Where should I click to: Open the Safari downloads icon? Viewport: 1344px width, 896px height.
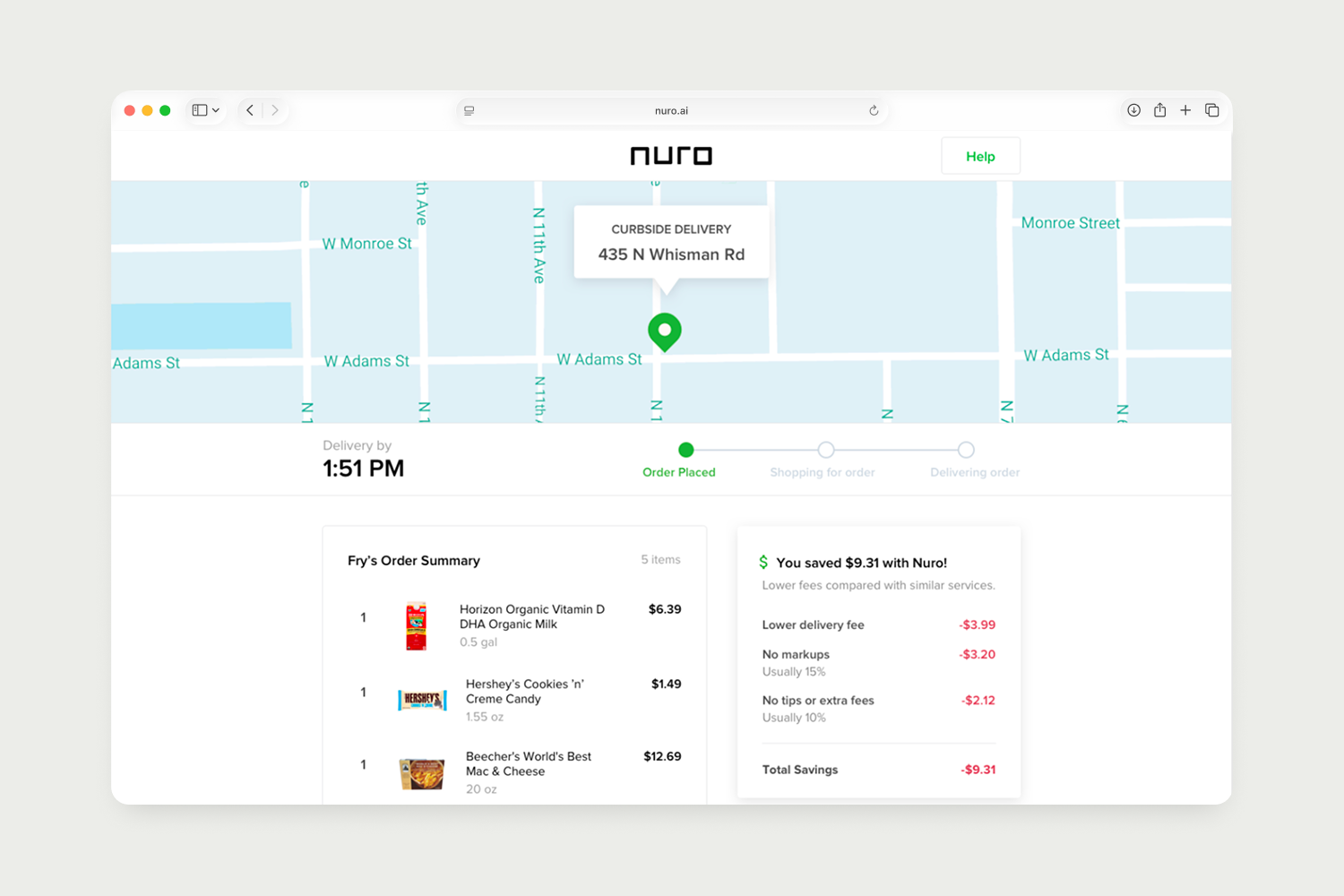coord(1133,110)
